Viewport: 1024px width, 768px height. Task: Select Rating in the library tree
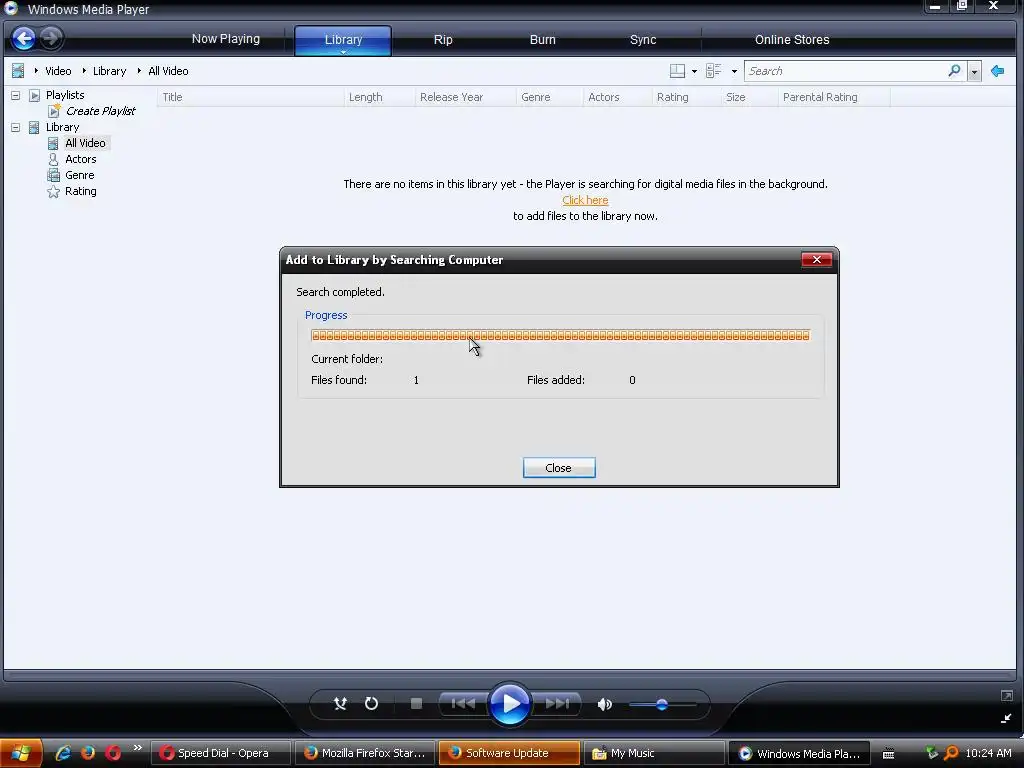pyautogui.click(x=80, y=191)
